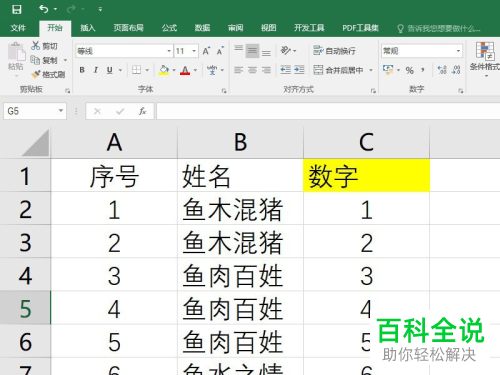Click the insert function fx icon
Viewport: 500px width, 375px height.
click(x=142, y=111)
